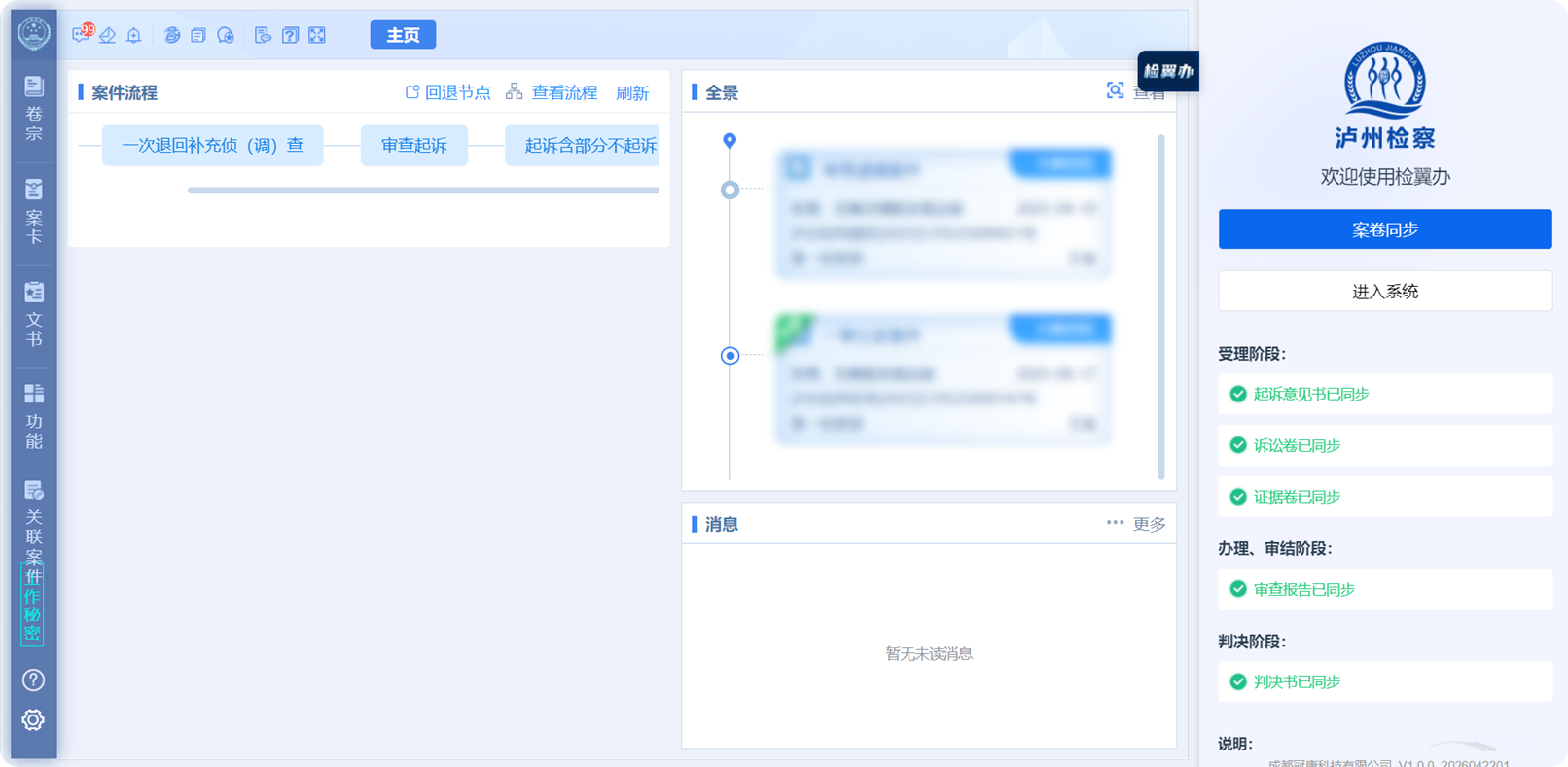Viewport: 1568px width, 767px height.
Task: Click the 起诉意见书已同步 status row
Action: pos(1385,394)
